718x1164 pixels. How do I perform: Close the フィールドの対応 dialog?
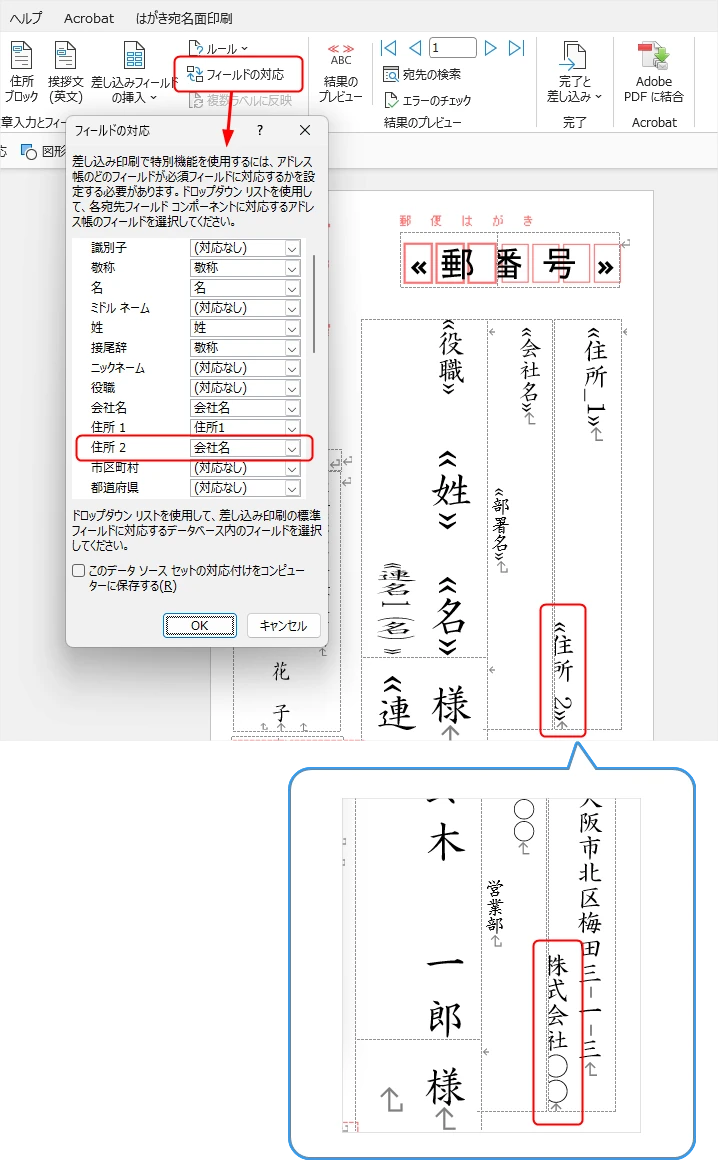[304, 130]
